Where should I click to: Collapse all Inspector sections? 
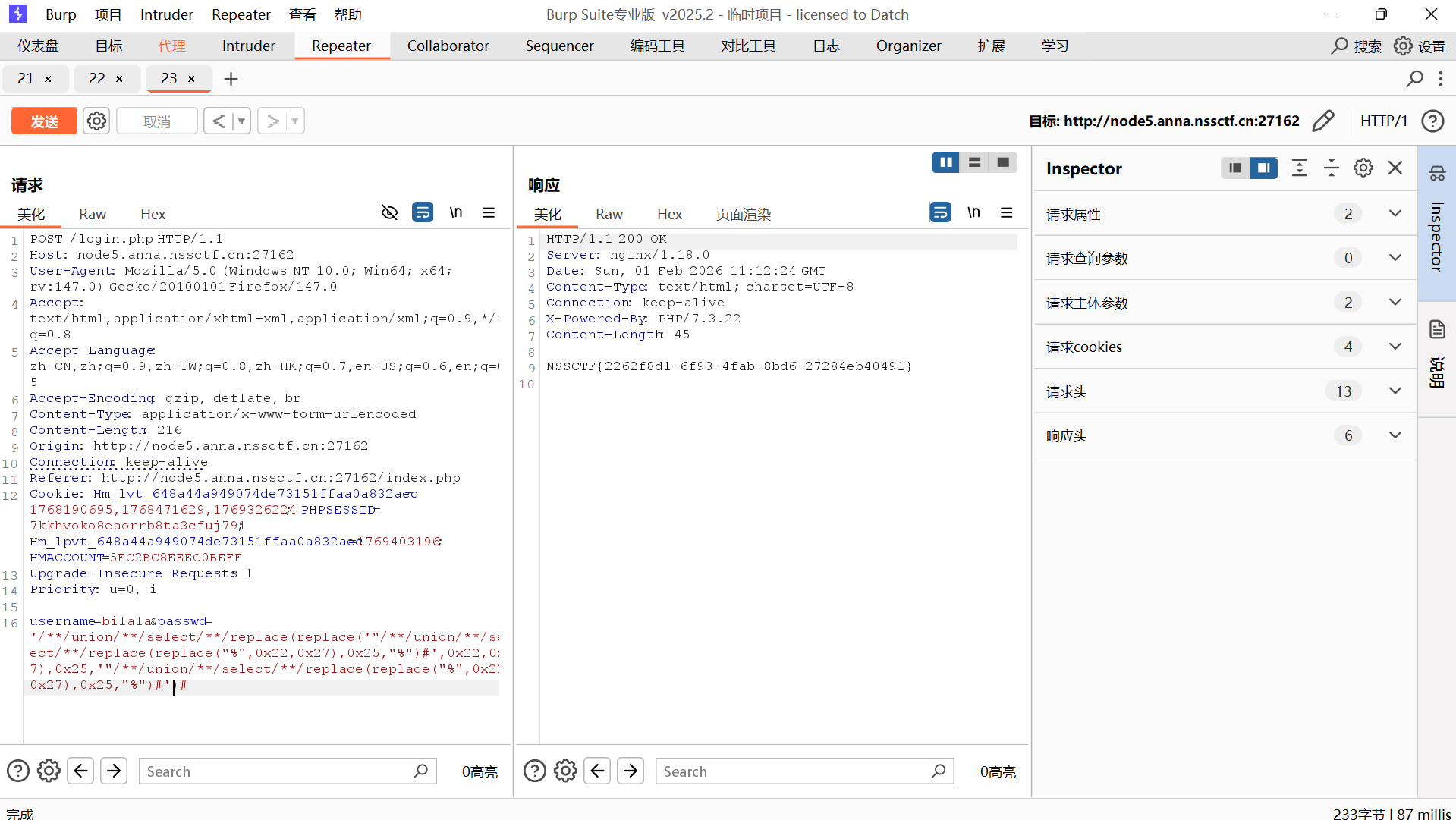click(x=1332, y=168)
